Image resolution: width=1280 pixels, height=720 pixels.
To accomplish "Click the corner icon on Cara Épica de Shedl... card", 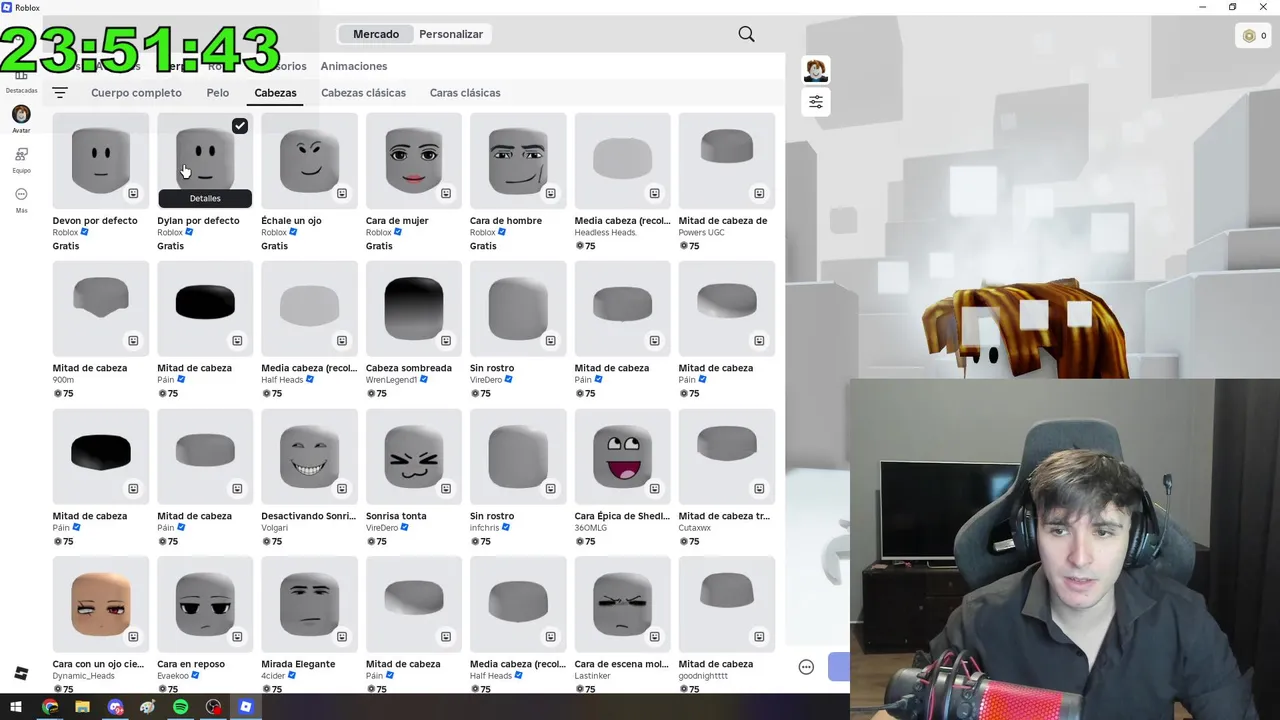I will (654, 489).
